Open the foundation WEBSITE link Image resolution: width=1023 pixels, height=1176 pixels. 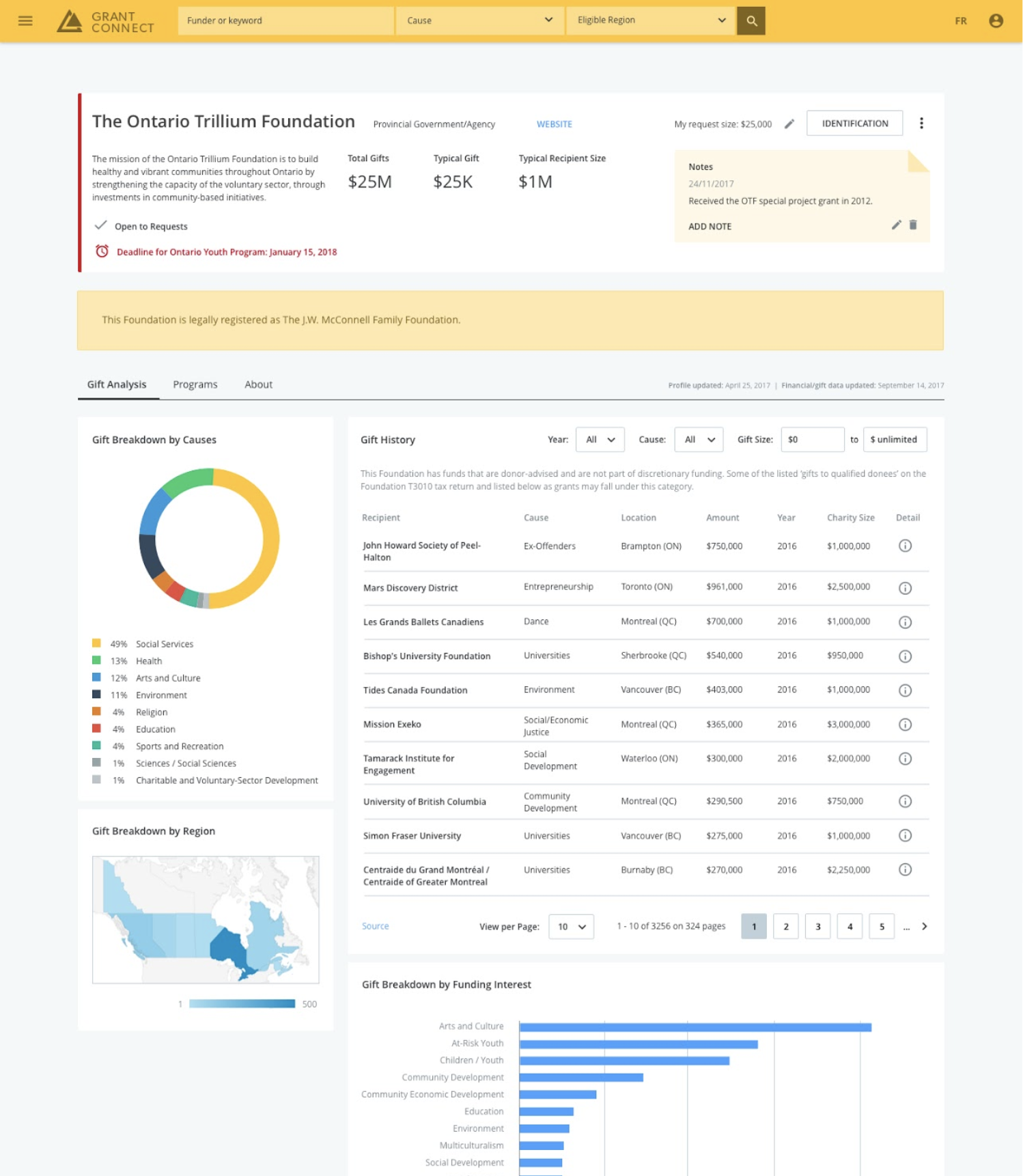(x=554, y=124)
